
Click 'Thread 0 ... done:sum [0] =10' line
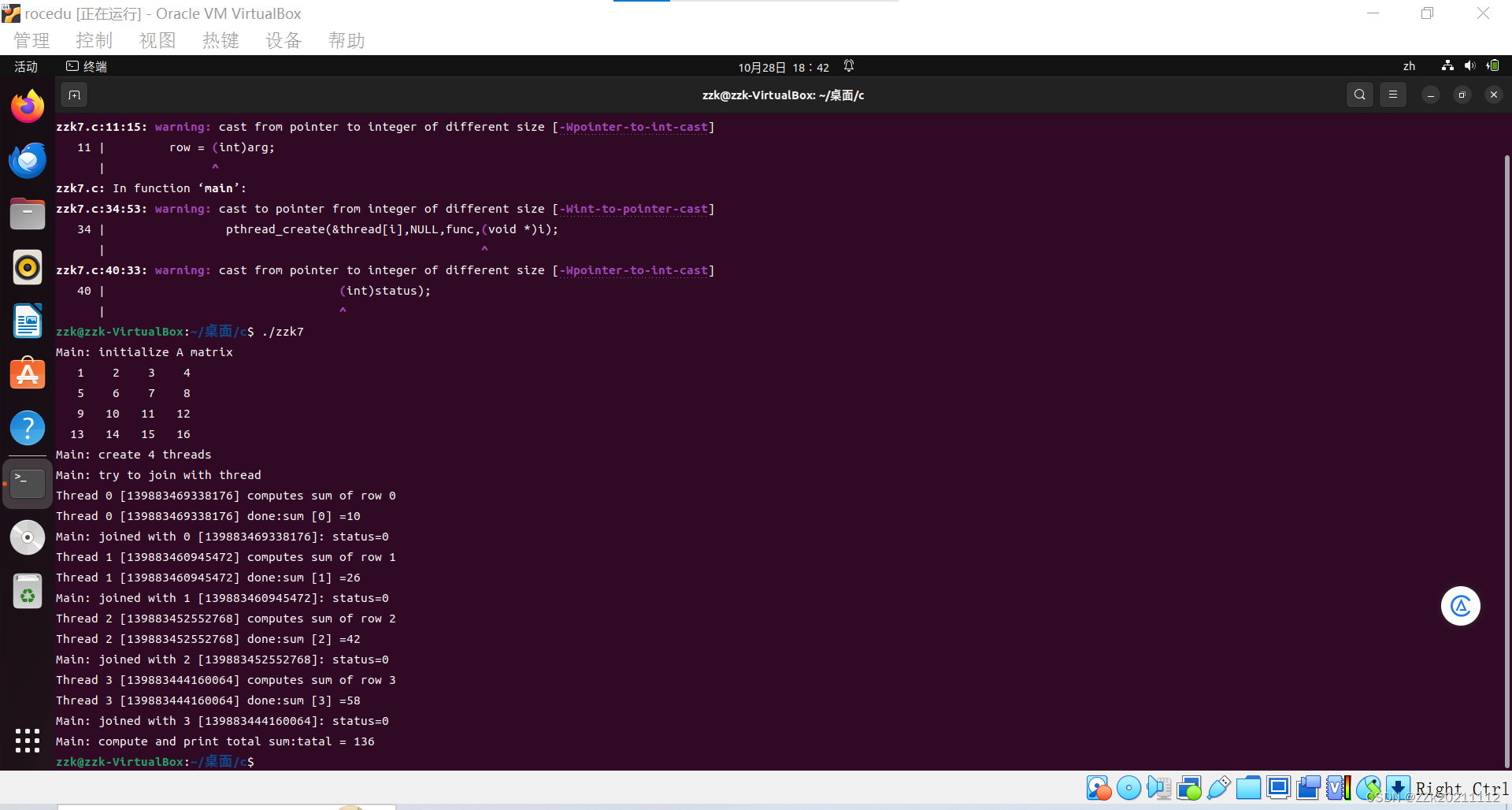[x=208, y=516]
